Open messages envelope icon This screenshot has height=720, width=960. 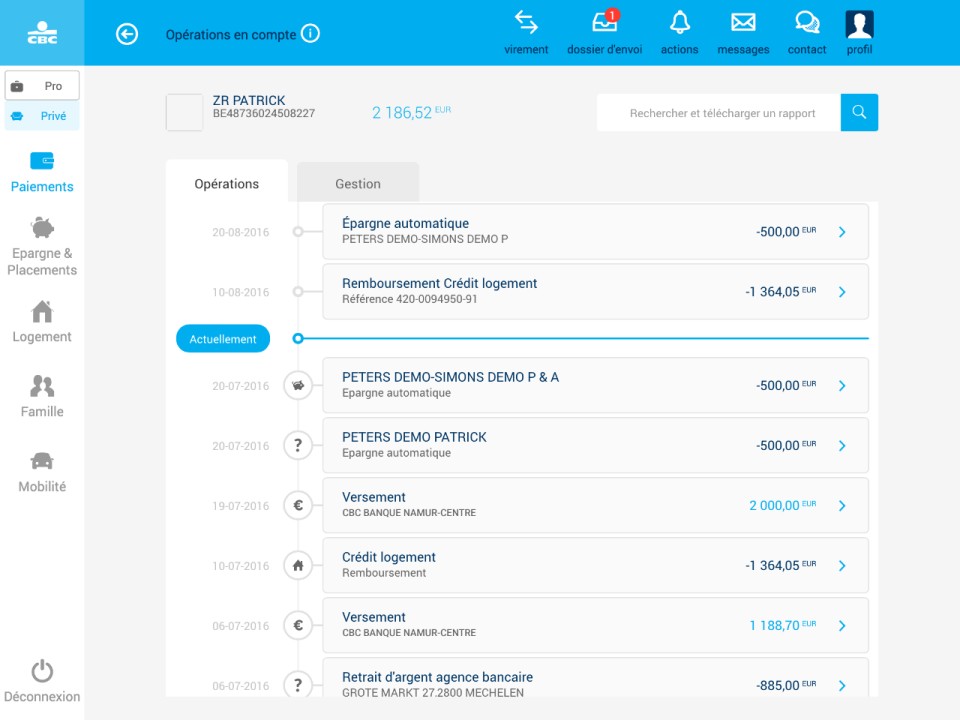742,23
